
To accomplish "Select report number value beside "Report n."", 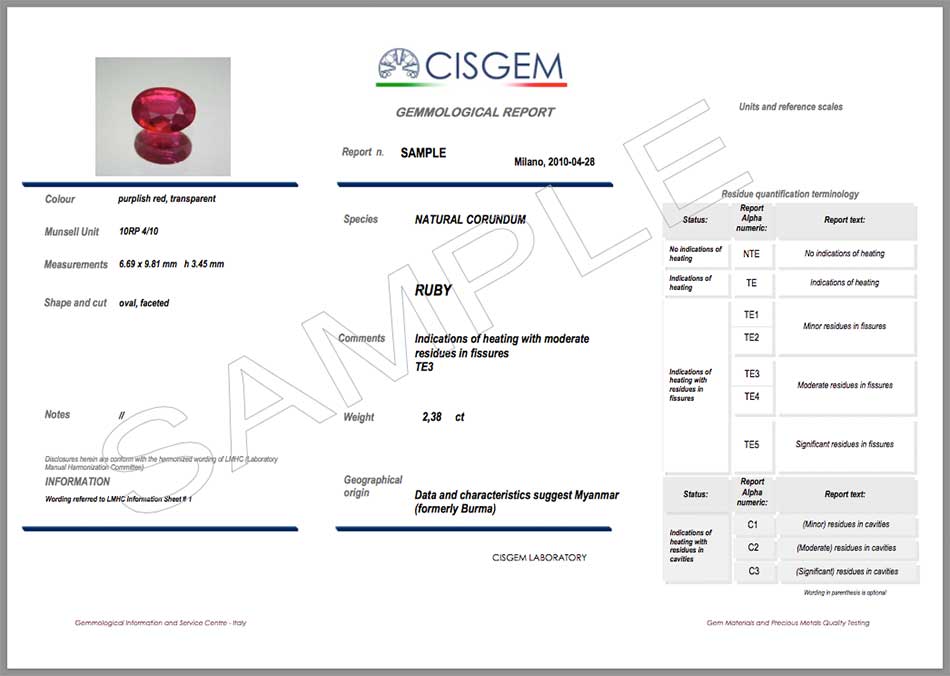I will [x=423, y=153].
